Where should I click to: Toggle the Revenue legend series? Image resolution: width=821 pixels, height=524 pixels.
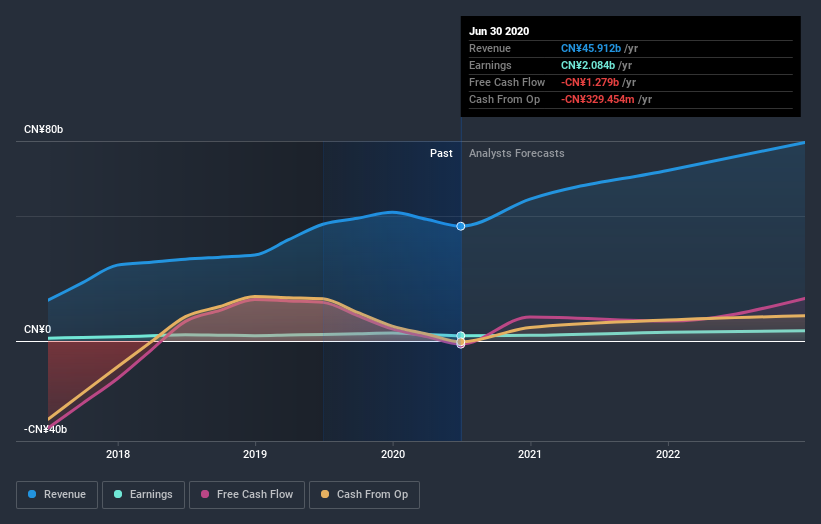tap(57, 495)
